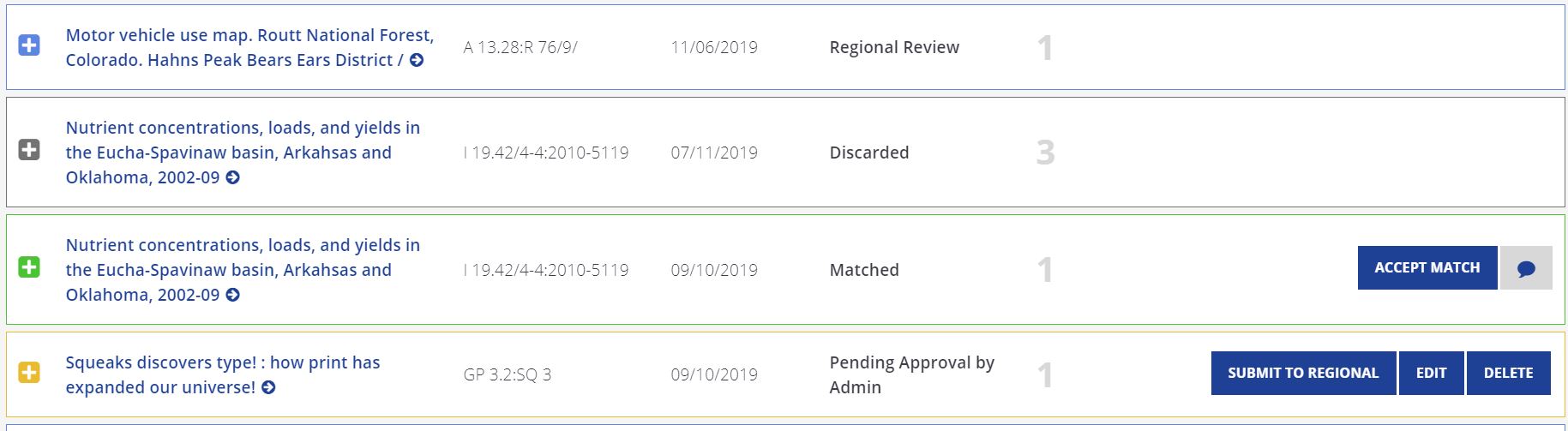Click arrow icon on Discarded Nutrient title
The image size is (1568, 431).
coord(232,177)
